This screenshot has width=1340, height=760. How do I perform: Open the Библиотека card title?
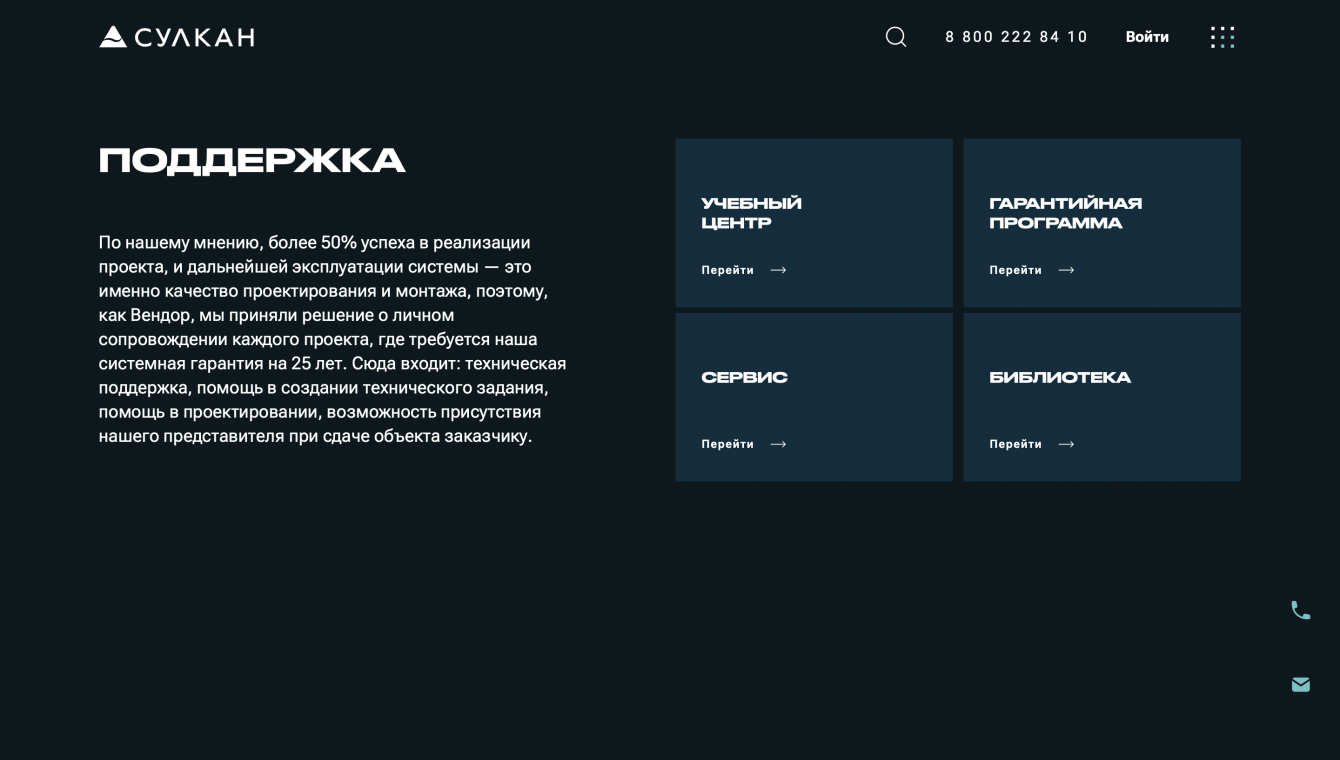click(x=1060, y=377)
